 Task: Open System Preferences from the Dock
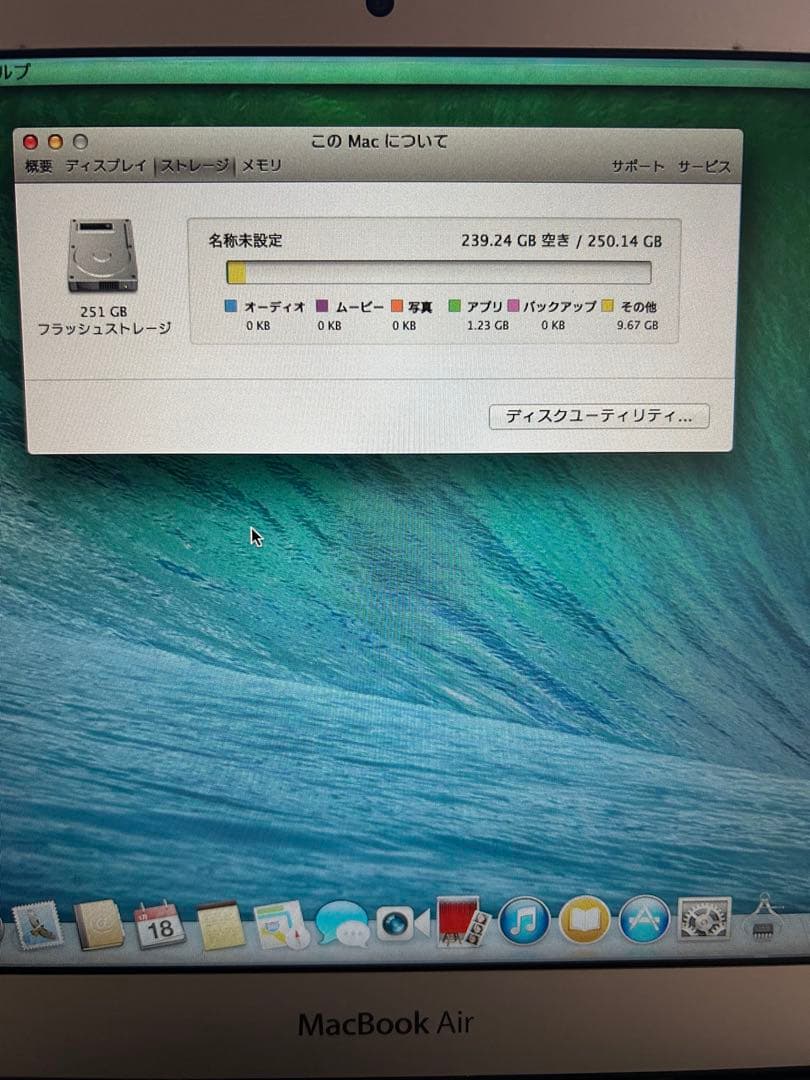[x=704, y=920]
